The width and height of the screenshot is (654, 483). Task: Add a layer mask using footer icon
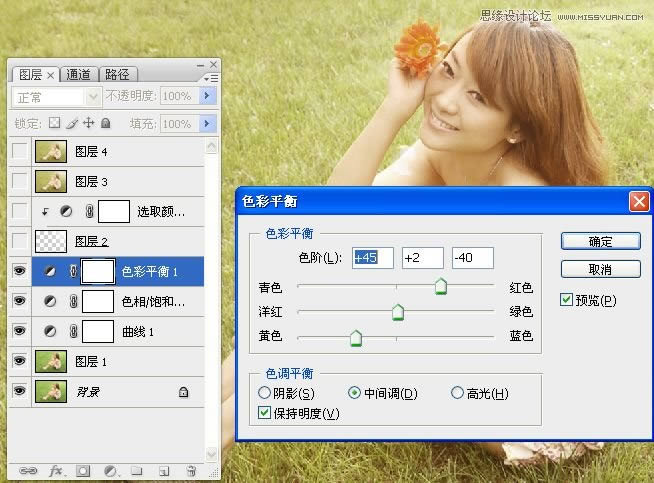coord(83,469)
